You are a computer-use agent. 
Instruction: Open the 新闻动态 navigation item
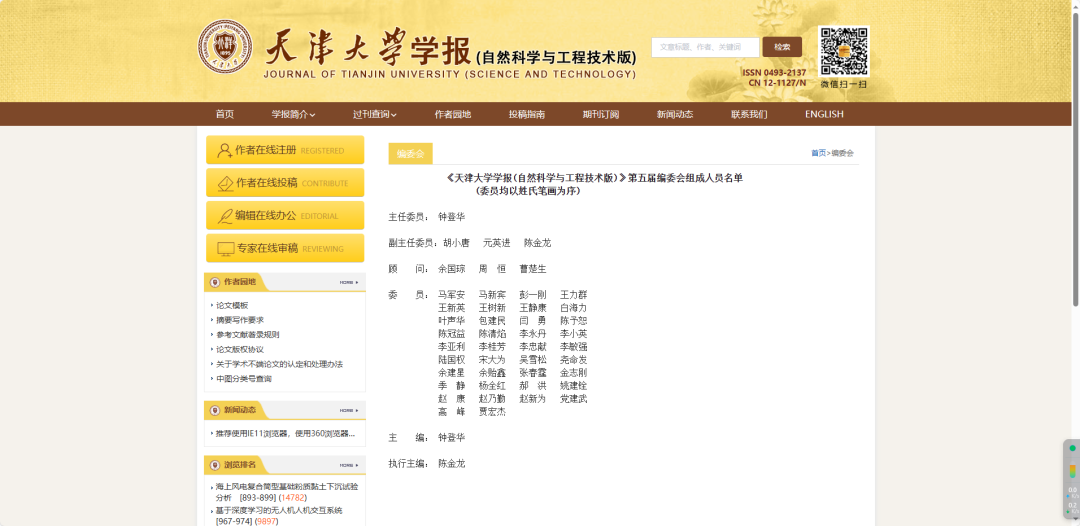point(675,114)
